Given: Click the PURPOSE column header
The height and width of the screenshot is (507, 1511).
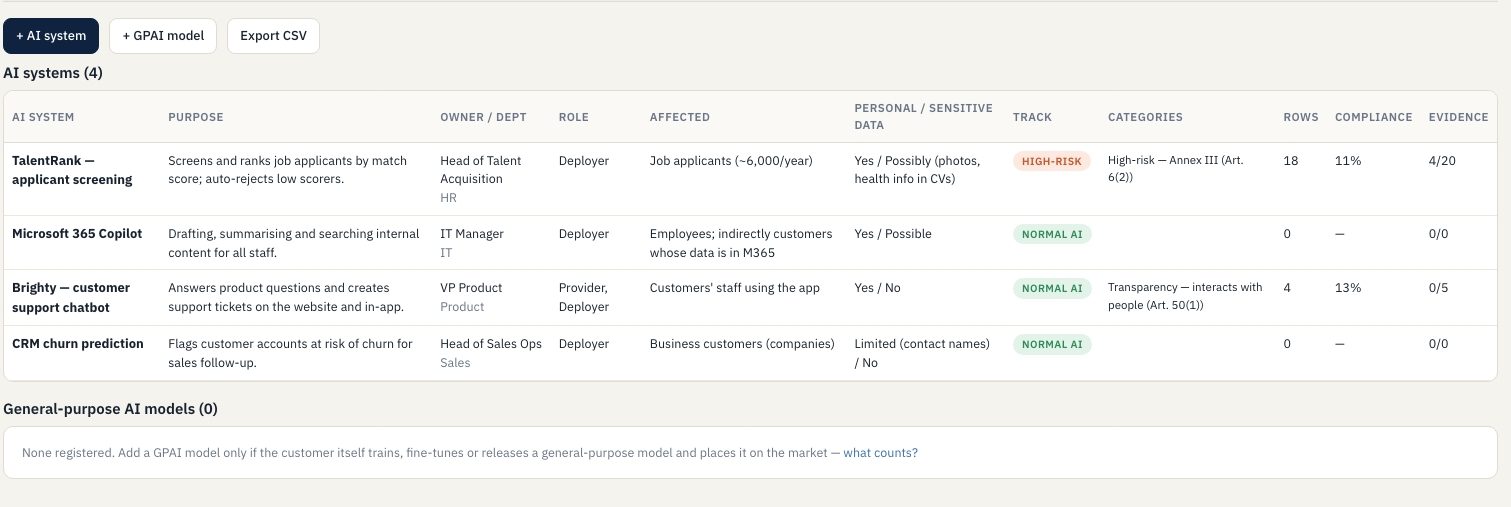Looking at the screenshot, I should [x=196, y=117].
